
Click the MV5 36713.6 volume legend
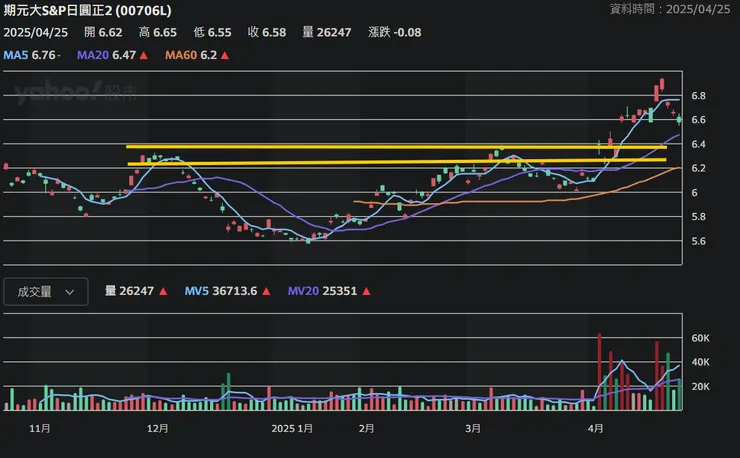click(x=221, y=291)
